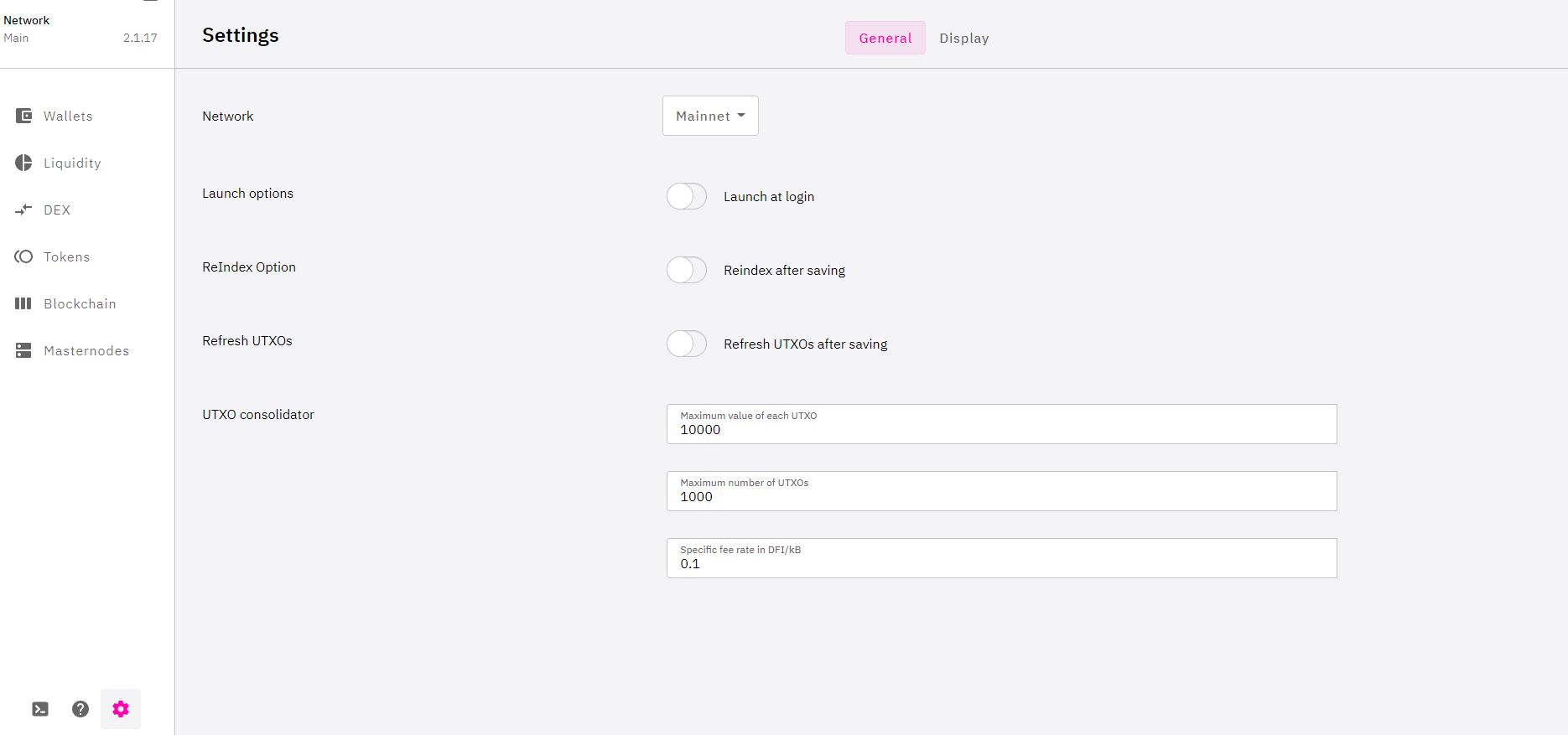
Task: Click the Blockchain bars icon in the sidebar
Action: click(23, 303)
